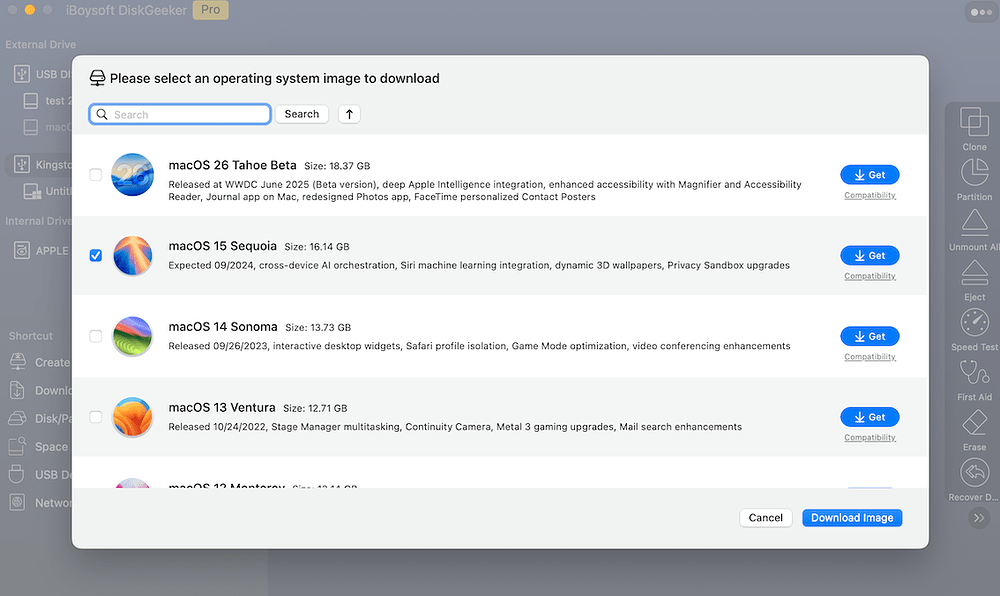This screenshot has height=596, width=1000.
Task: Start Recover Data tool
Action: [972, 478]
